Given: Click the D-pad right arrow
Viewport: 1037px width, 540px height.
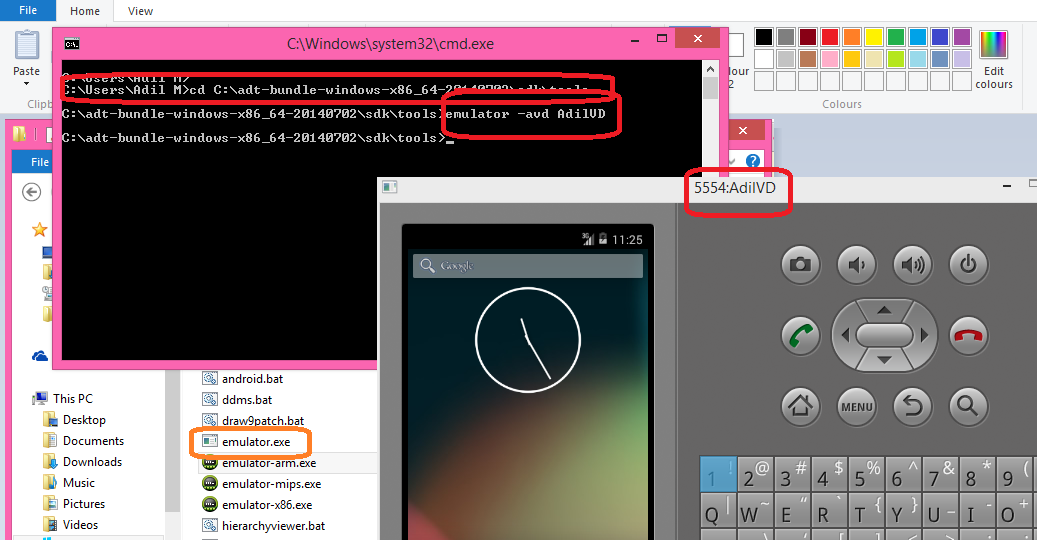Looking at the screenshot, I should (925, 335).
